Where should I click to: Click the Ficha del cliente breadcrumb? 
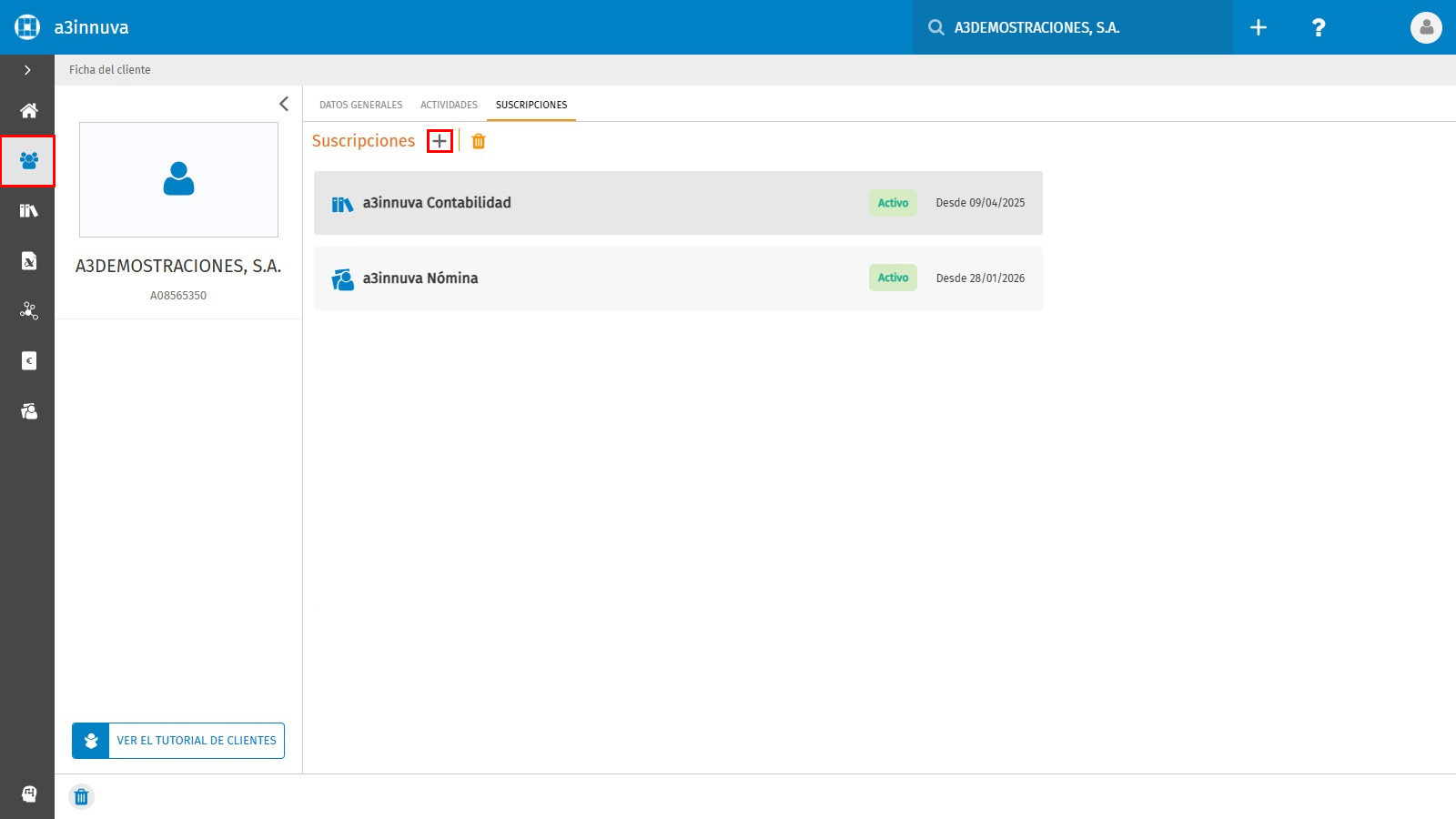click(110, 69)
